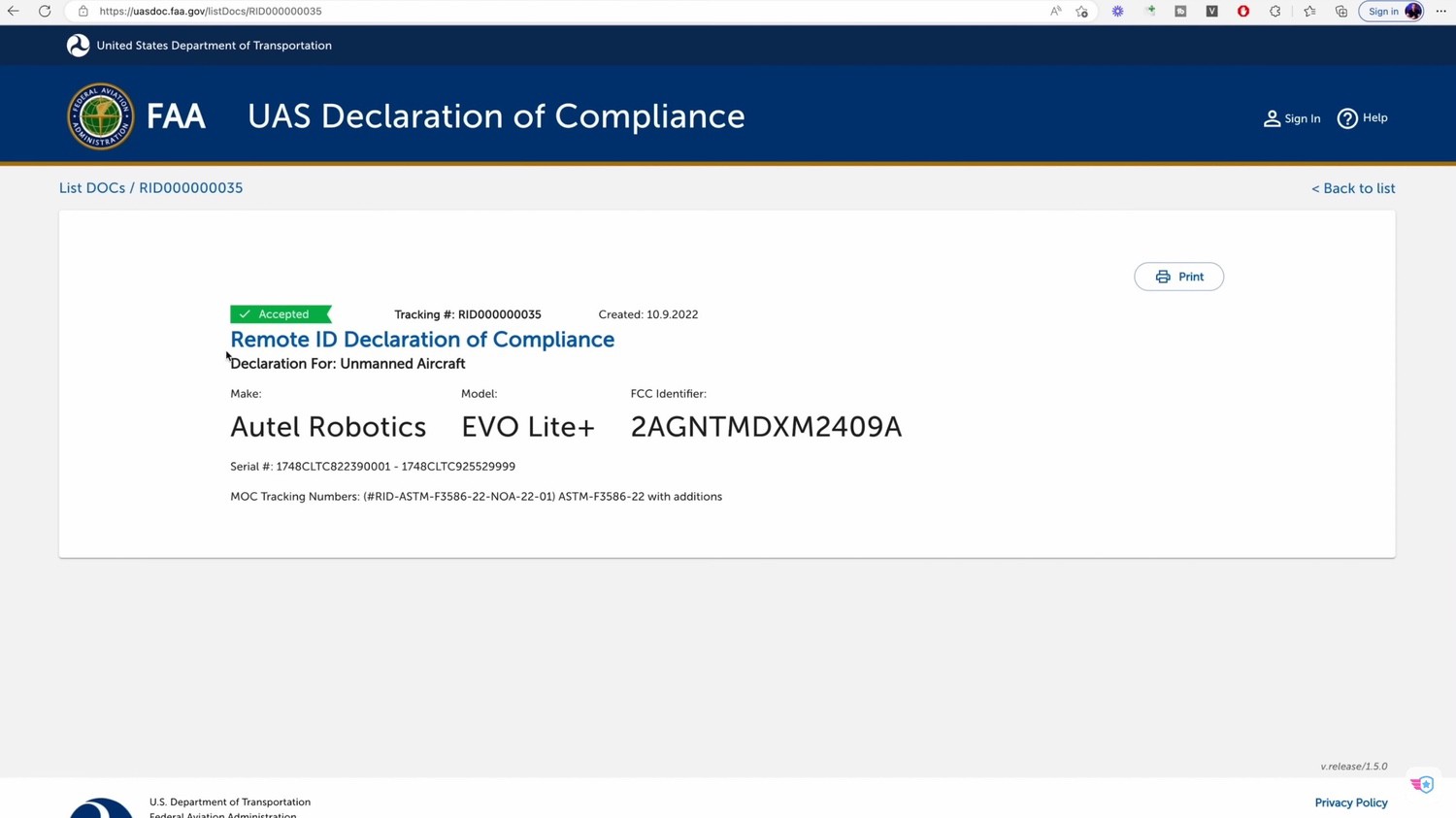This screenshot has width=1456, height=818.
Task: Refresh the current page
Action: click(45, 11)
